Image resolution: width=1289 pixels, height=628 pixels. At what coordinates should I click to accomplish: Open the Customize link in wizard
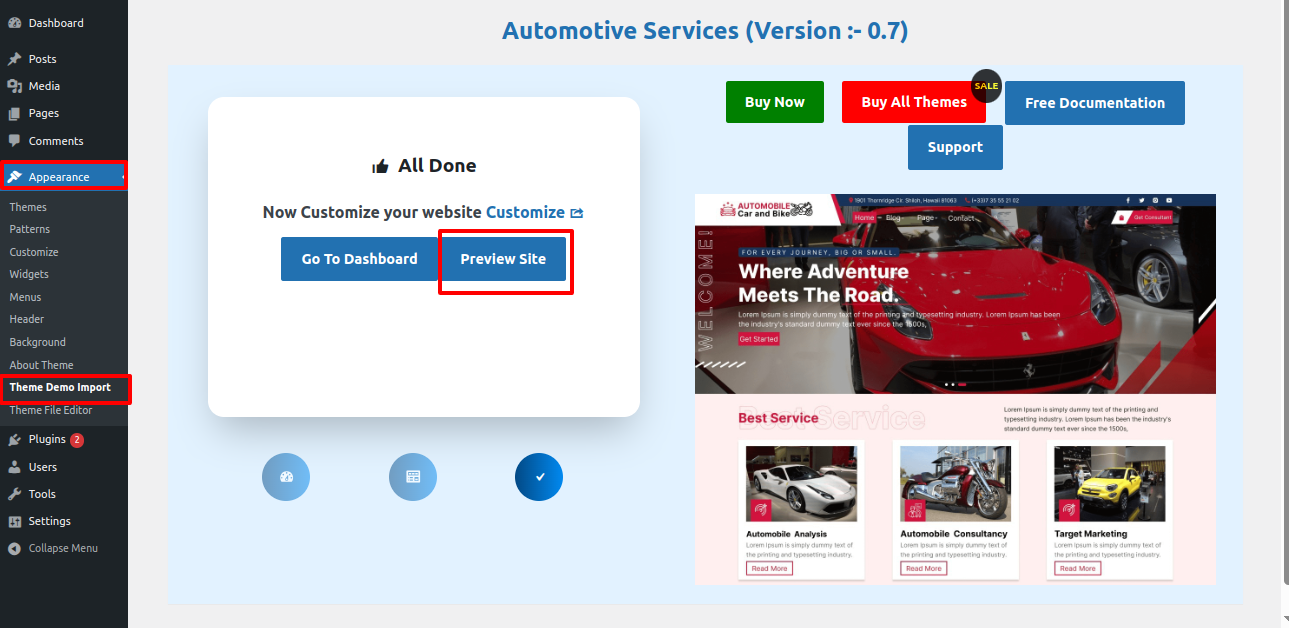(525, 212)
